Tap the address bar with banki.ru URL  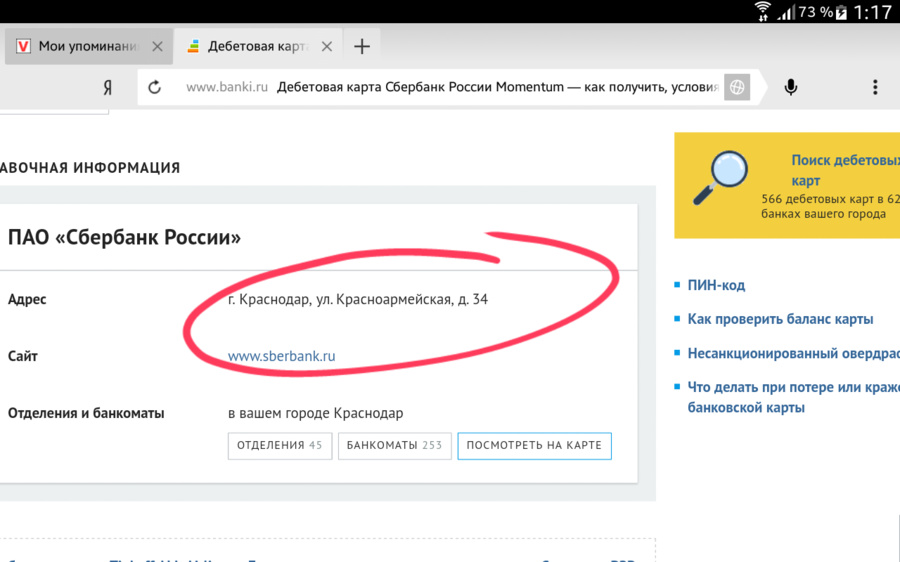tap(452, 87)
